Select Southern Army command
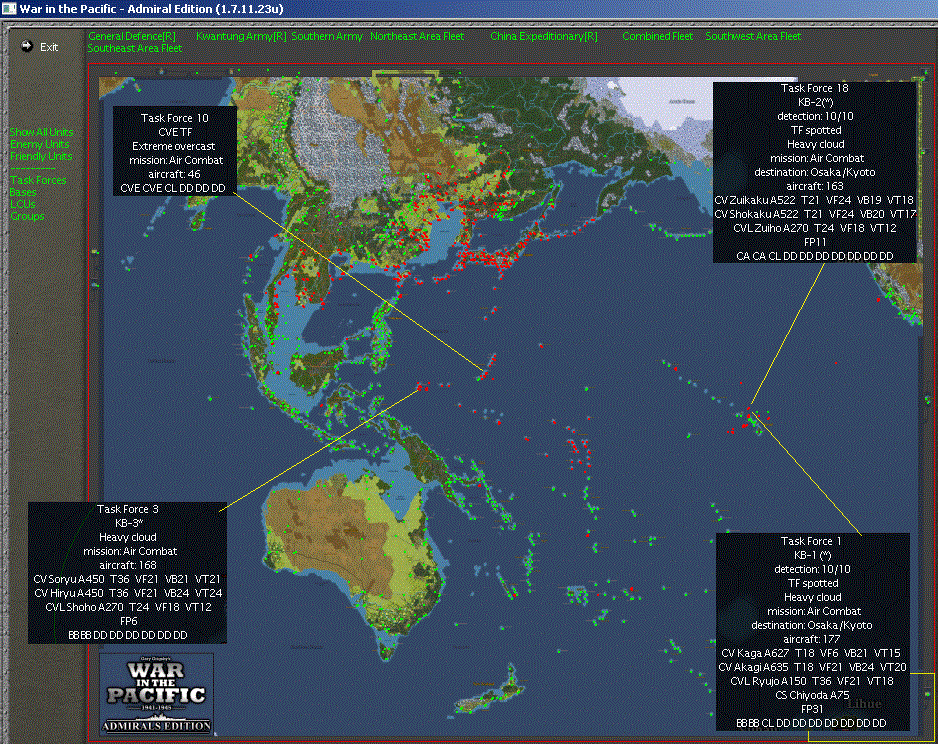This screenshot has width=938, height=744. coord(327,36)
